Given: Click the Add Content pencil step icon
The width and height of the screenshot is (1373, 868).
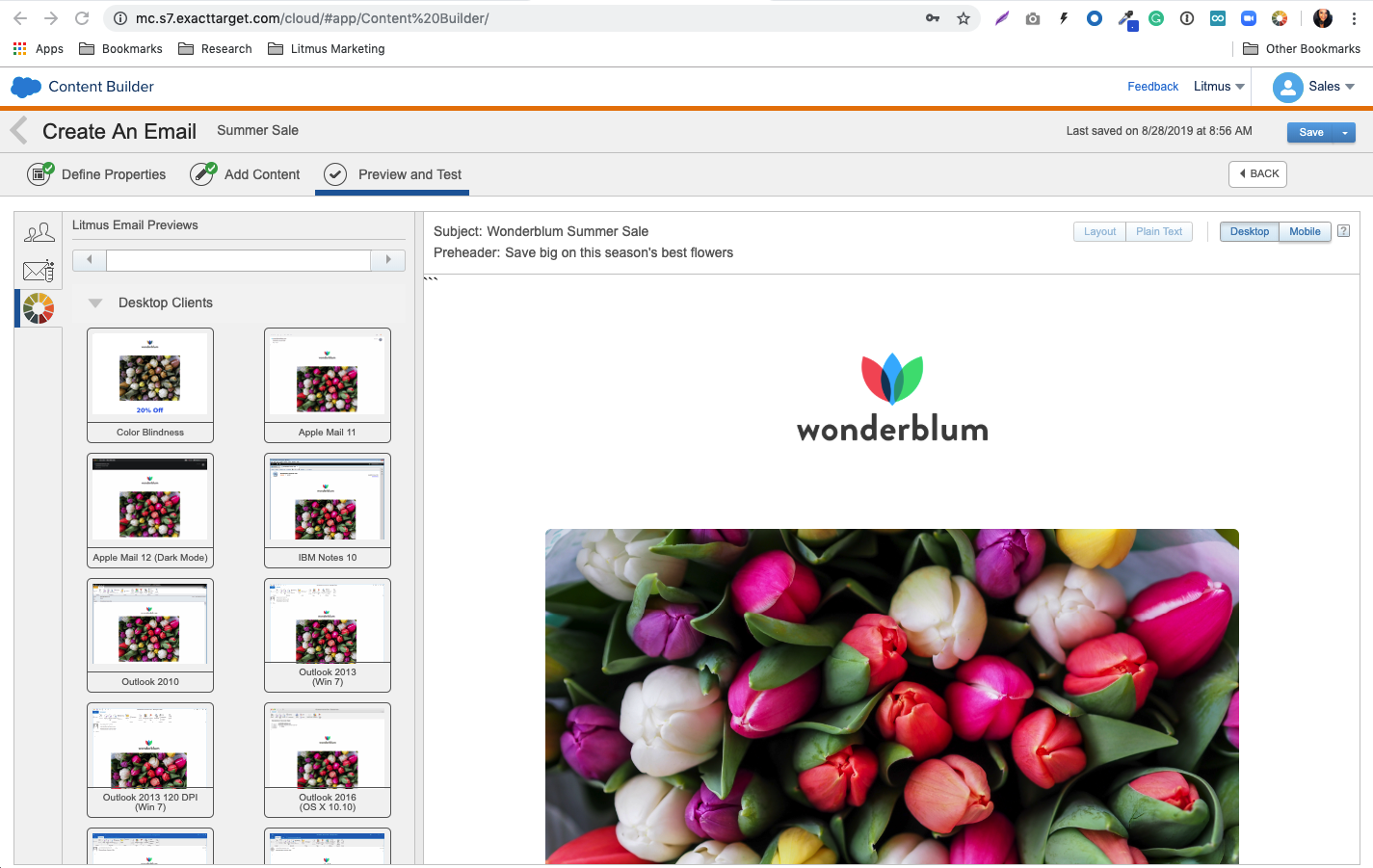Looking at the screenshot, I should pos(202,173).
